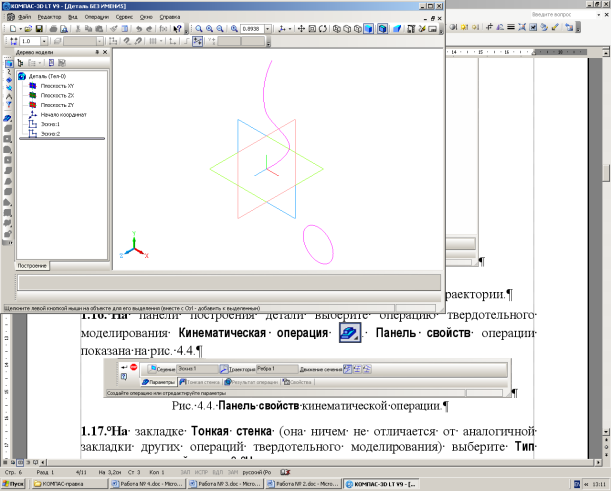The width and height of the screenshot is (611, 491).
Task: Expand the Word toolbar options chevron
Action: (x=578, y=28)
